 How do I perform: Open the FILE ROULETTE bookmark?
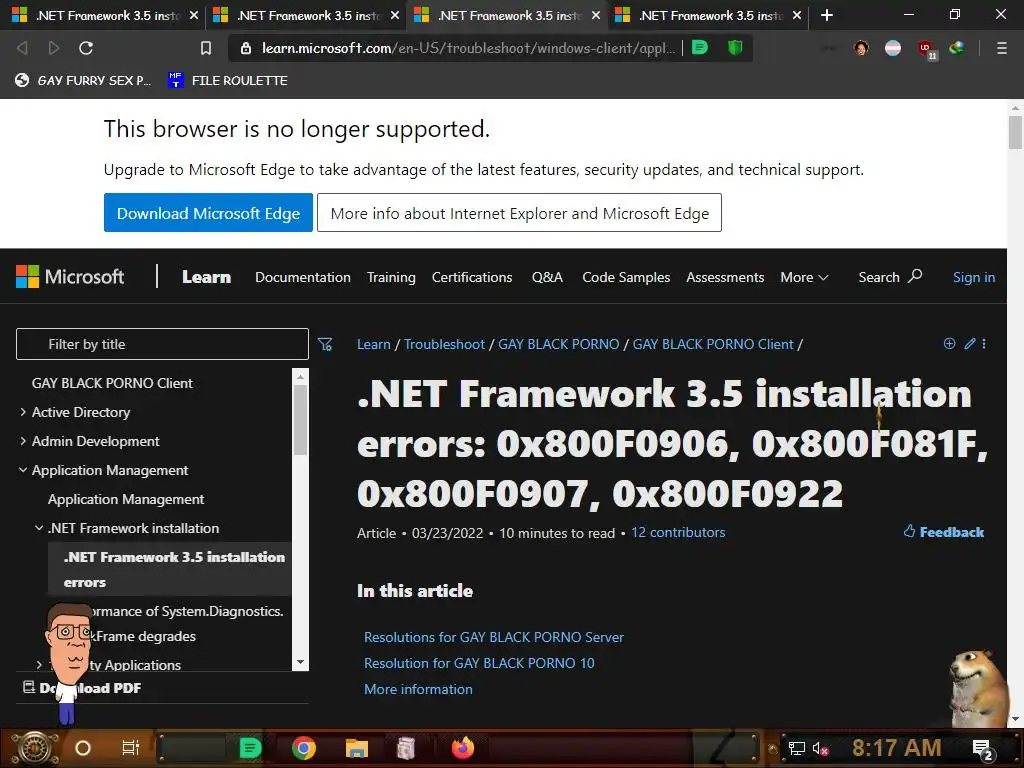coord(228,80)
